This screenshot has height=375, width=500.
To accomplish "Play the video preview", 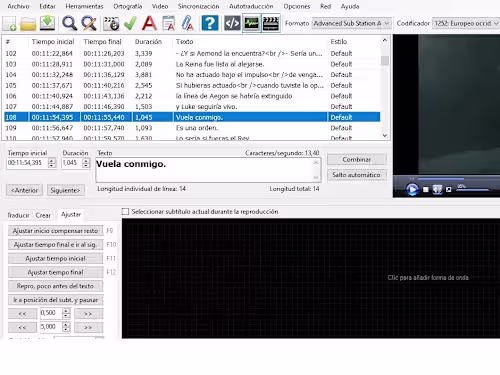I will 412,190.
